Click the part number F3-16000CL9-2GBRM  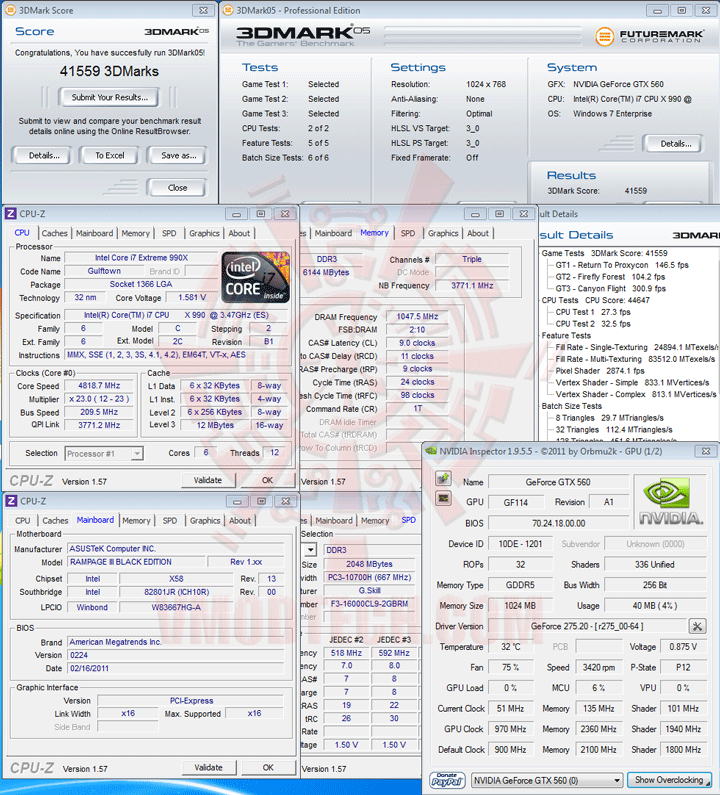(369, 604)
